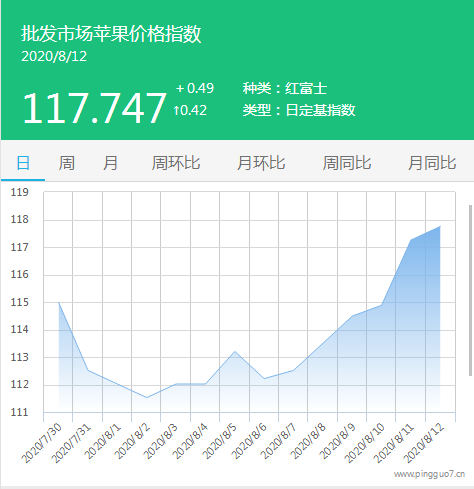Viewport: 474px width, 489px height.
Task: Click the 批发市场苹果价格指数 title
Action: click(x=111, y=34)
